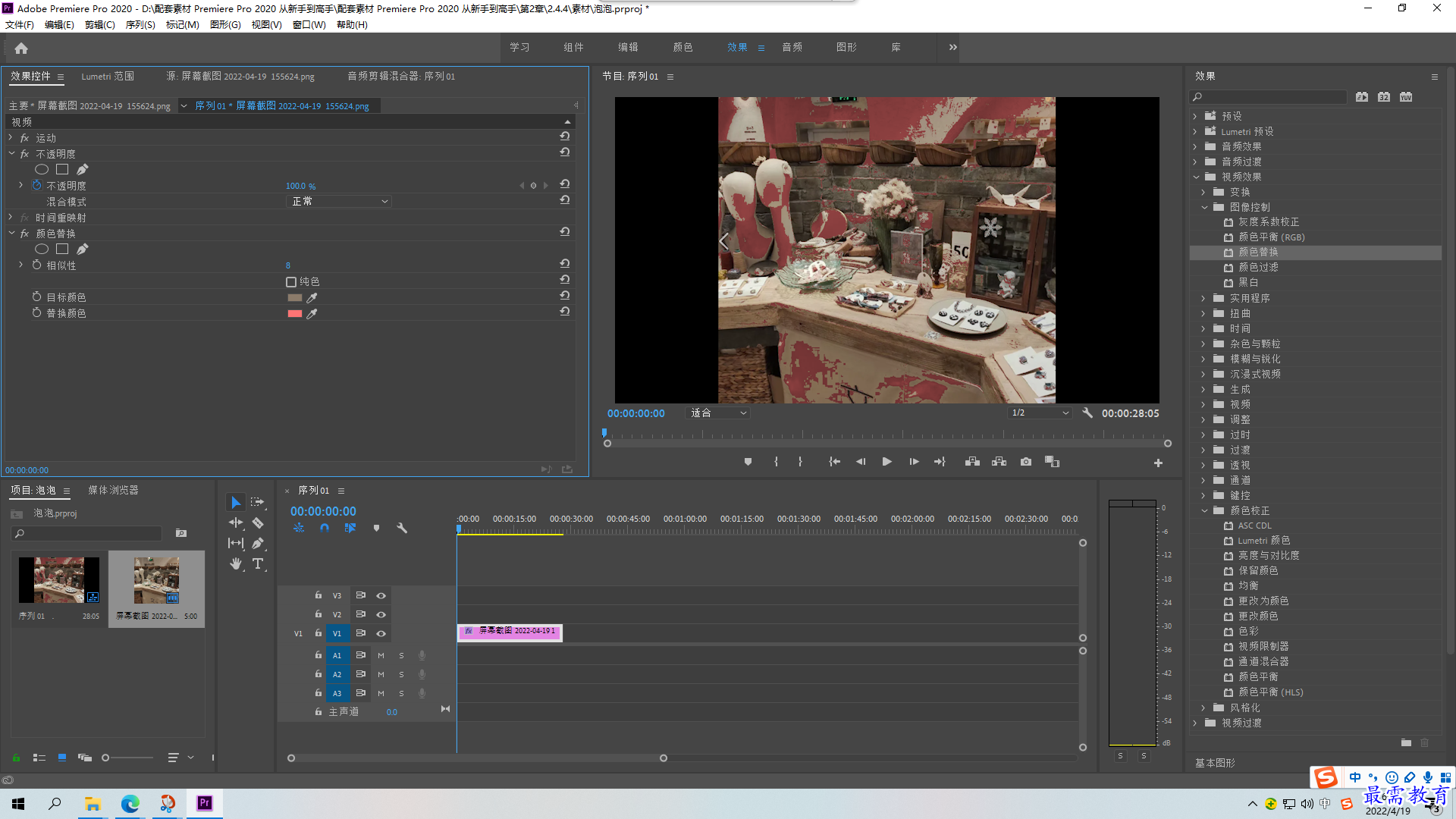The width and height of the screenshot is (1456, 819).
Task: Open 混合模式 dropdown showing 正常
Action: (339, 202)
